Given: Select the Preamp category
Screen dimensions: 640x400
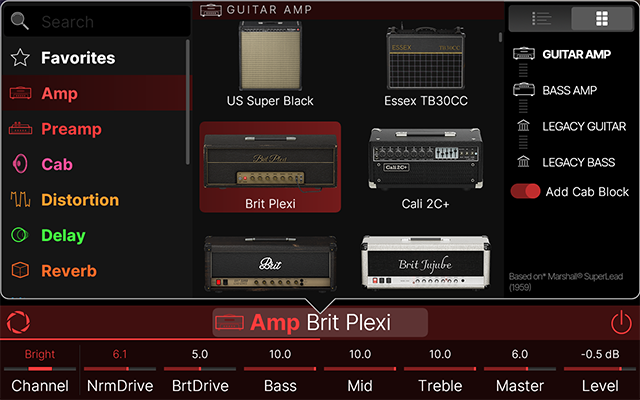Looking at the screenshot, I should tap(97, 129).
